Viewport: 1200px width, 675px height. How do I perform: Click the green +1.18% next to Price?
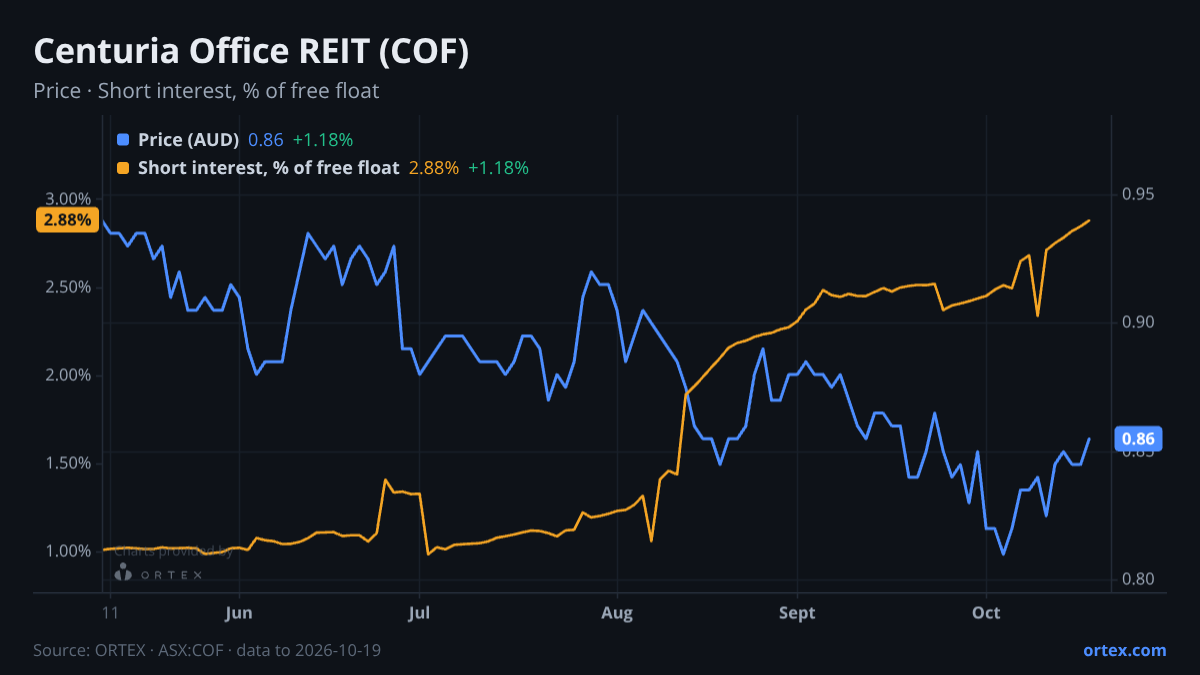click(x=323, y=140)
